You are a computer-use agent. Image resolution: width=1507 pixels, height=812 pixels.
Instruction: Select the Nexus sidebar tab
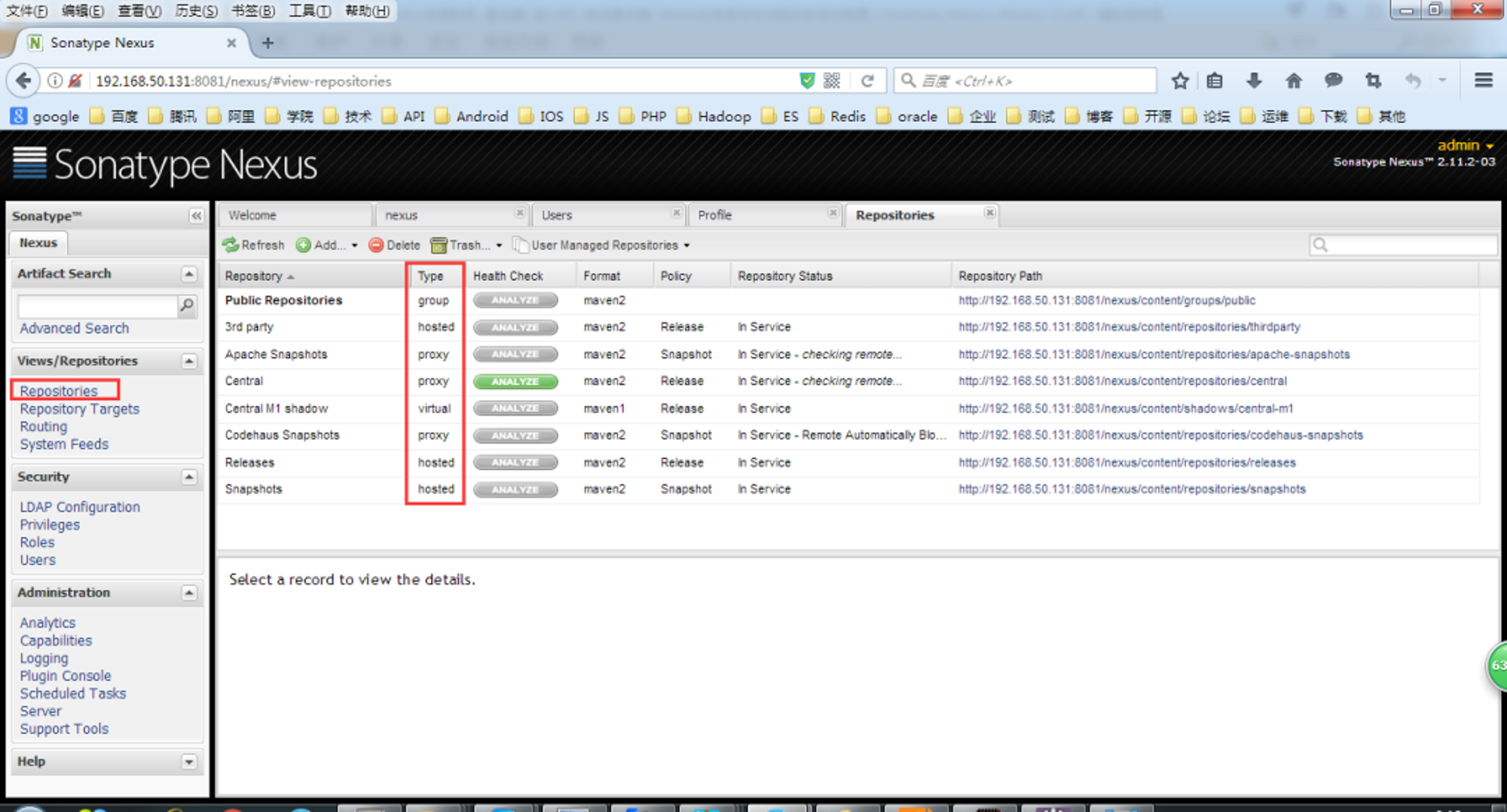point(38,243)
